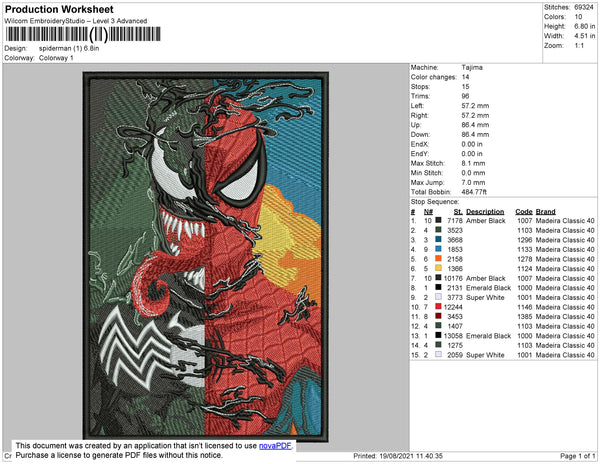Open the novaPDF link in the notice
Screen dimensions: 600x464
(275, 446)
